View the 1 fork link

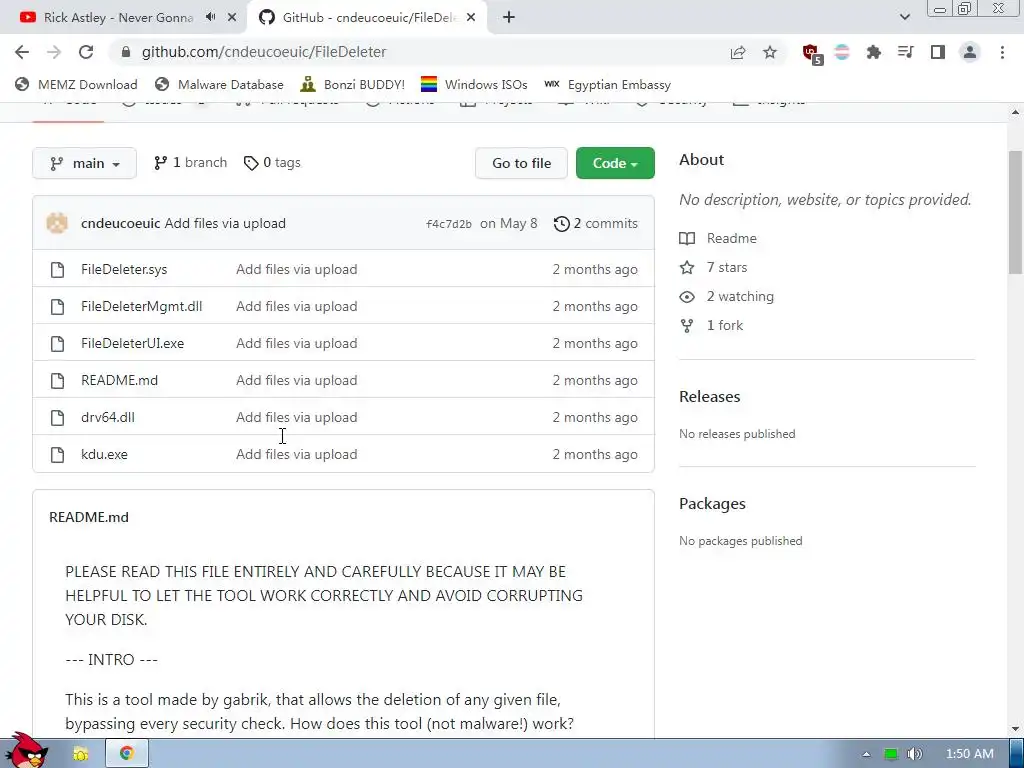tap(712, 325)
